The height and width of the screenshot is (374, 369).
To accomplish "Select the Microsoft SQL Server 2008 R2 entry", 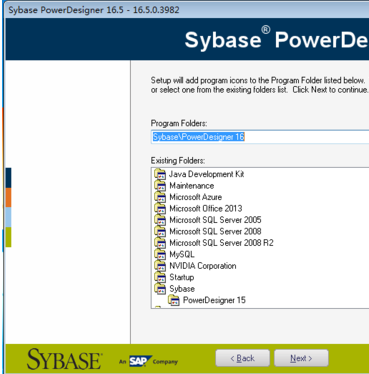I will pos(221,243).
